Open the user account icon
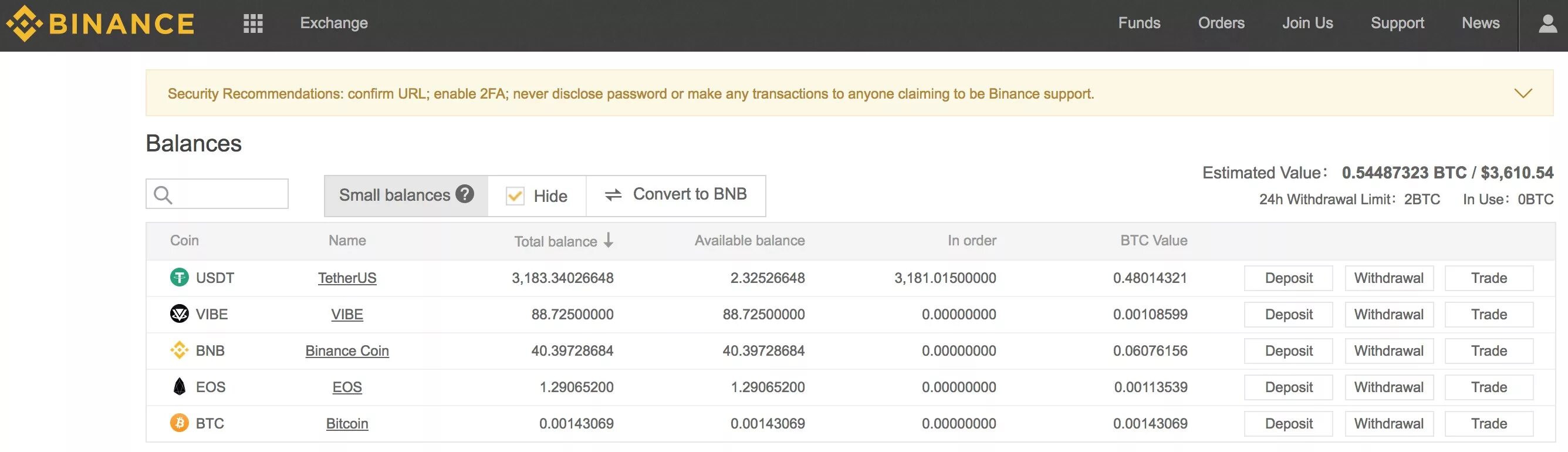Screen dimensions: 1568x452 tap(1548, 23)
